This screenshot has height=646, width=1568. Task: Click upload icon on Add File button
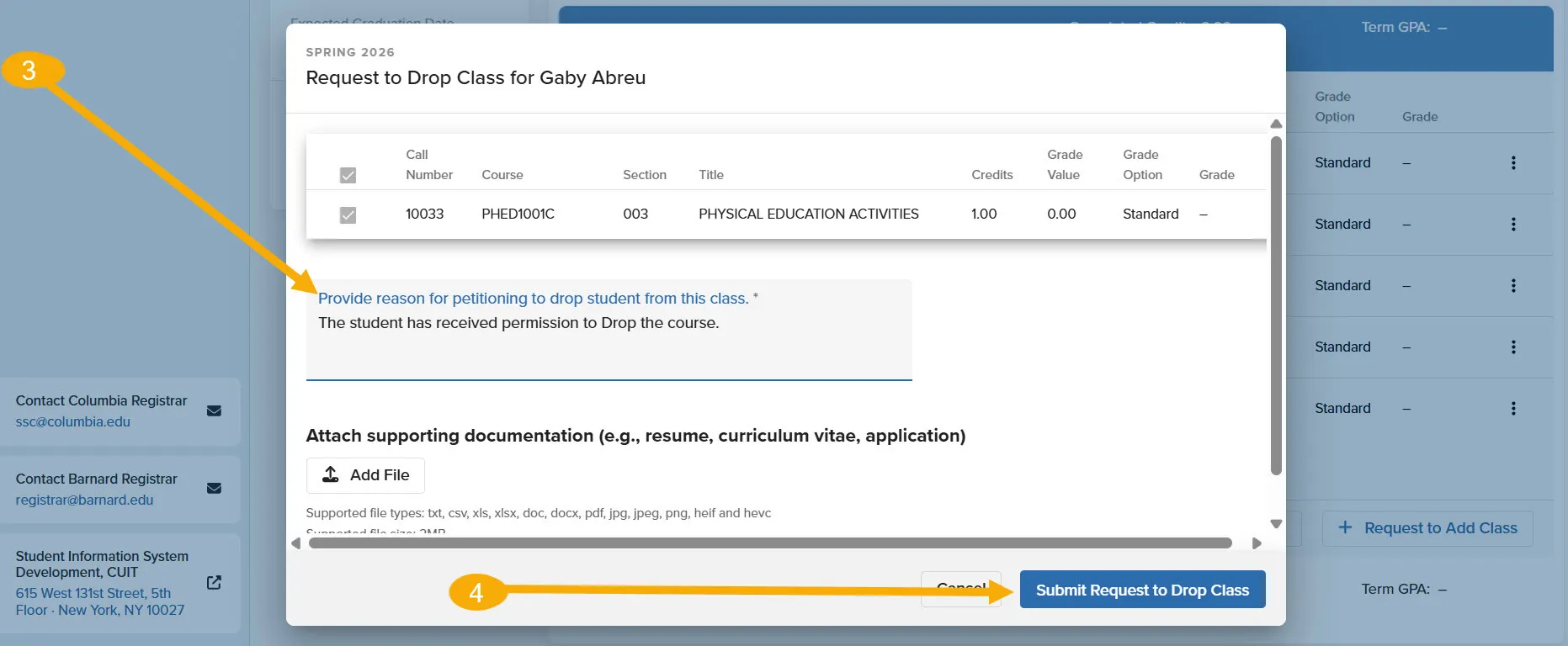point(331,474)
